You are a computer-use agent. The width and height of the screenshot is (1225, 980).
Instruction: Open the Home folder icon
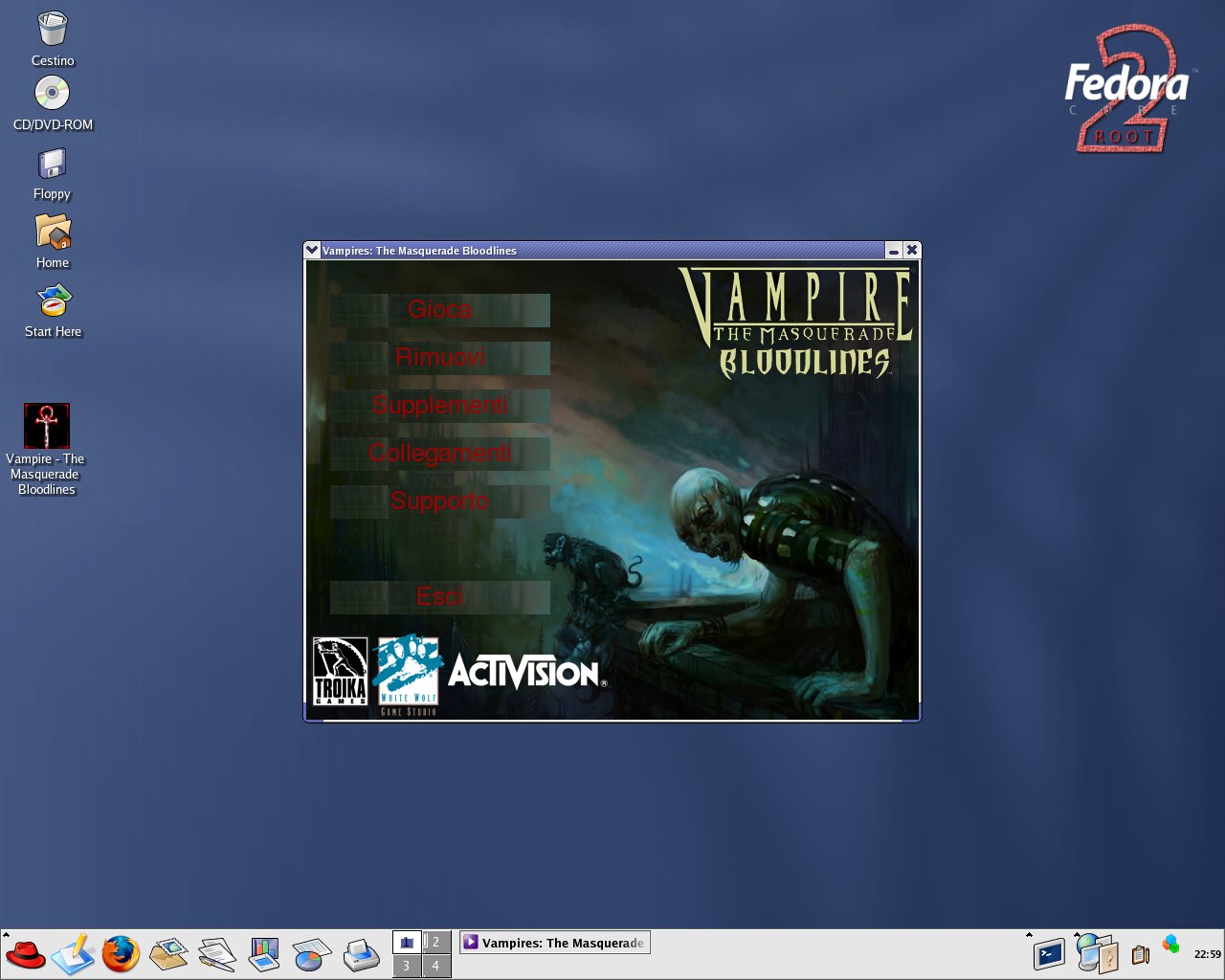pyautogui.click(x=53, y=241)
